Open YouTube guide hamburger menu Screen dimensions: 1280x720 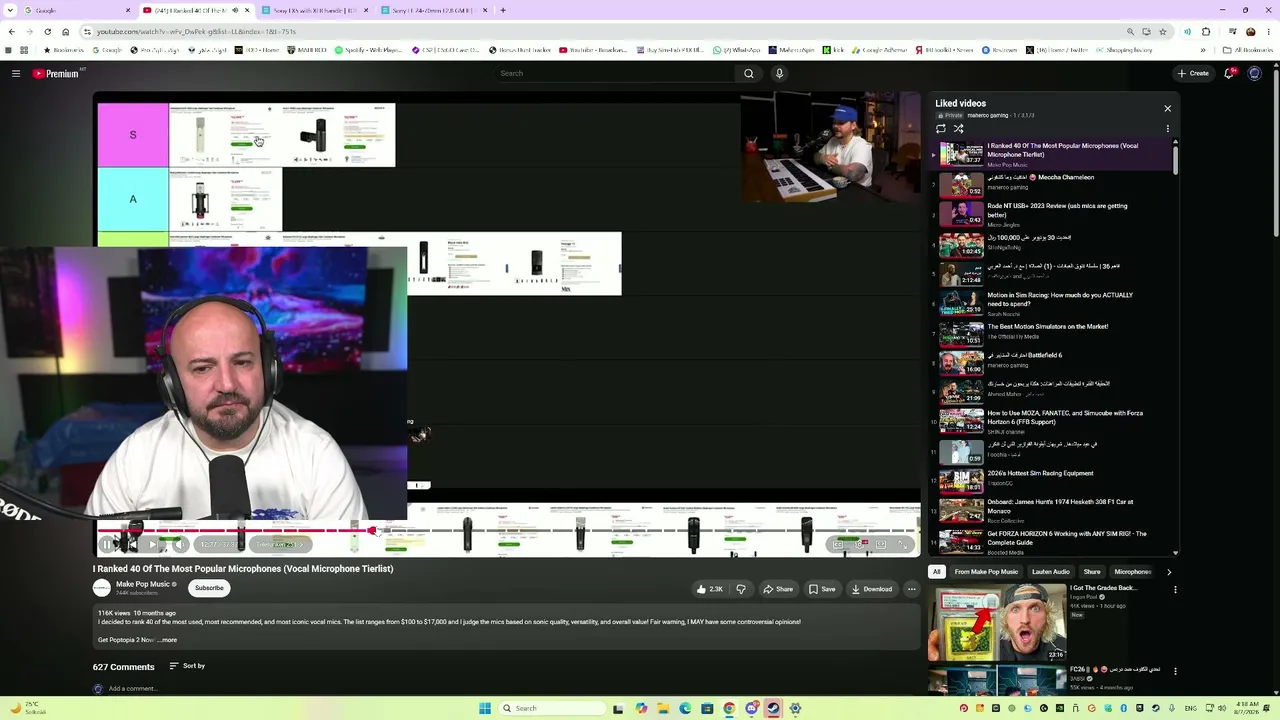[x=16, y=73]
